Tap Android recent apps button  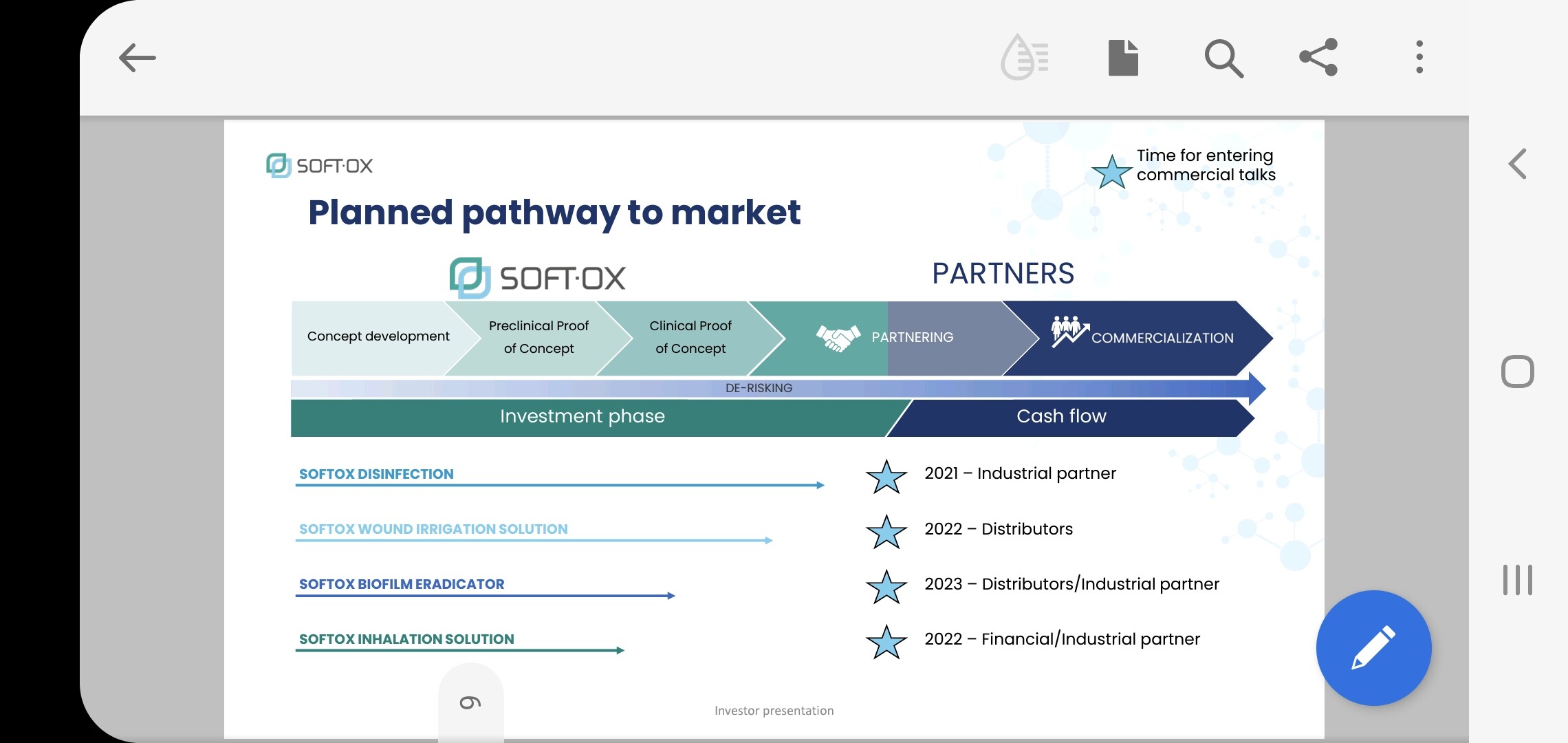1518,580
